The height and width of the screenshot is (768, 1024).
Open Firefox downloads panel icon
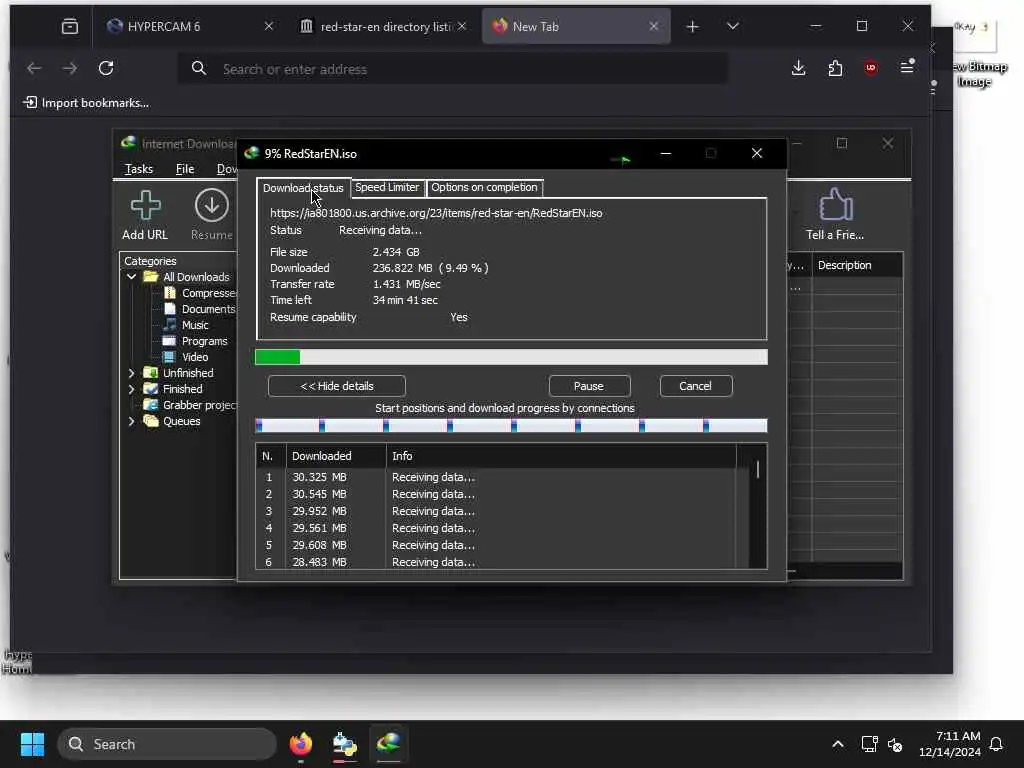point(798,68)
